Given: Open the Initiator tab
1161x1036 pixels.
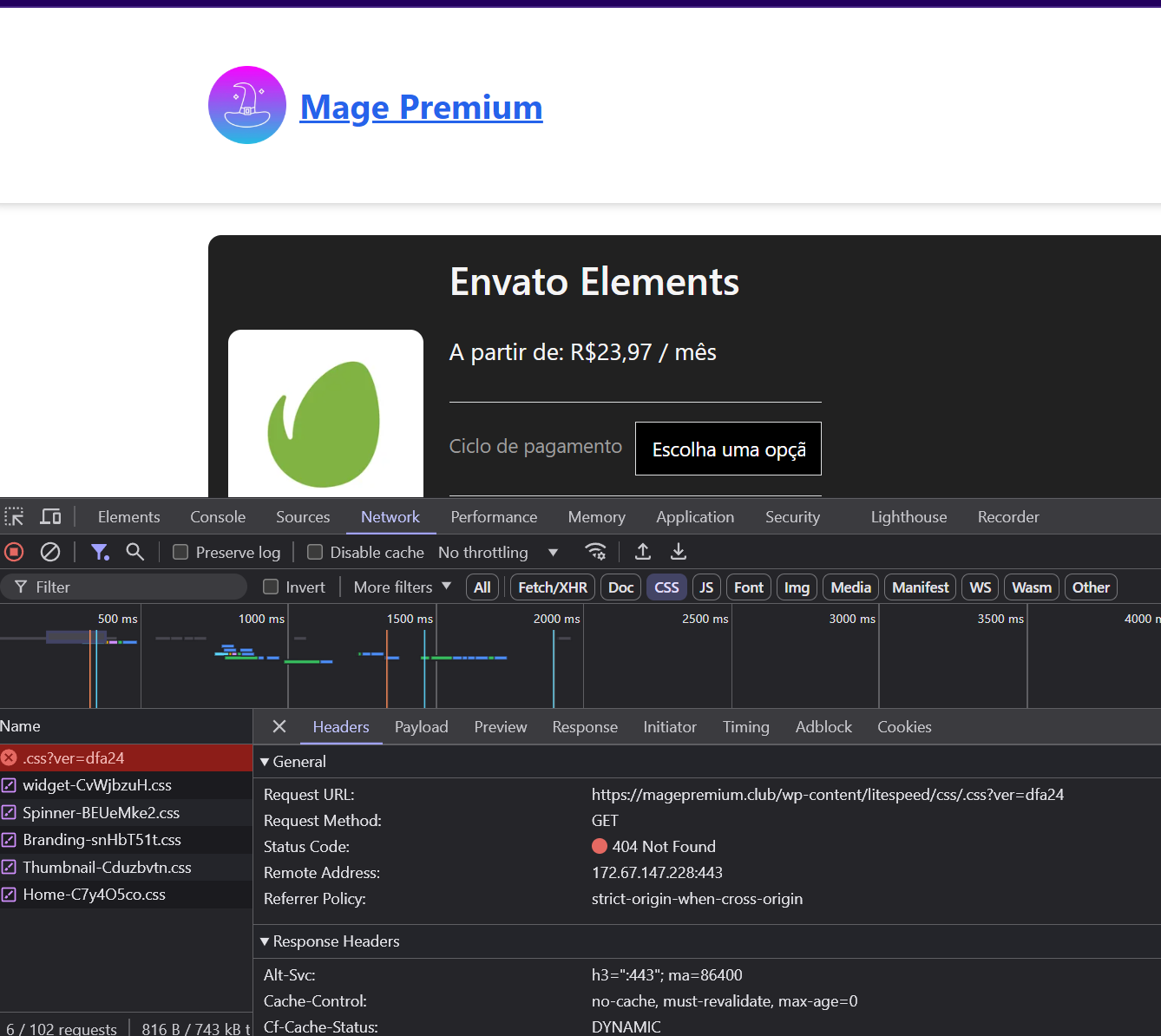Looking at the screenshot, I should pos(670,726).
